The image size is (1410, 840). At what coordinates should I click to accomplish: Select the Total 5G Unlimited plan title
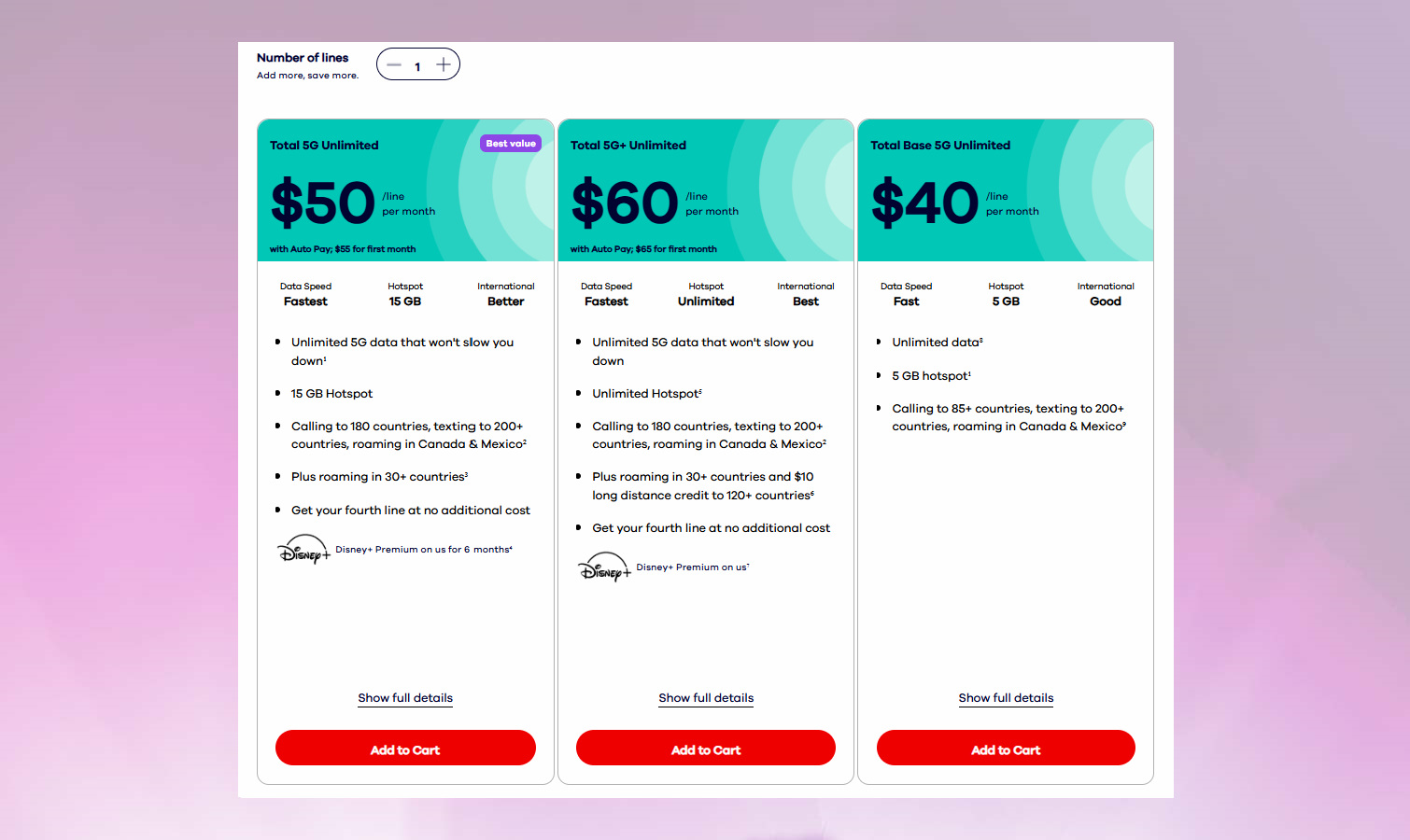click(324, 145)
